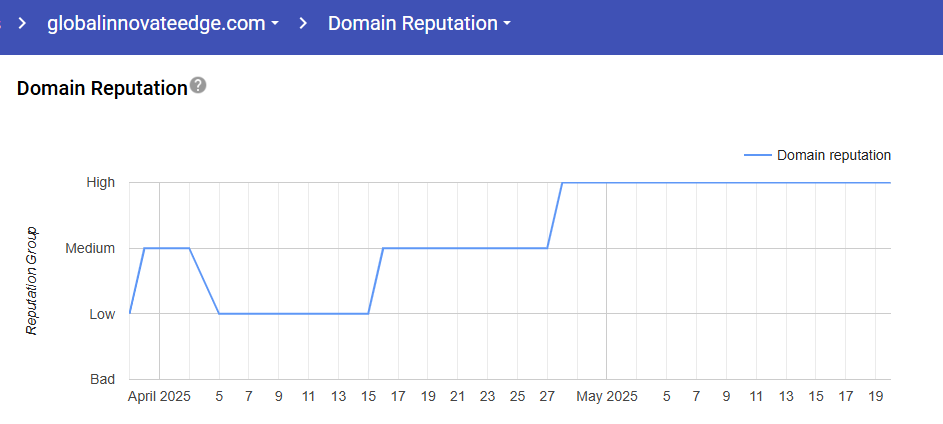The height and width of the screenshot is (424, 943).
Task: Click the final '19' date tick in May
Action: click(x=875, y=397)
